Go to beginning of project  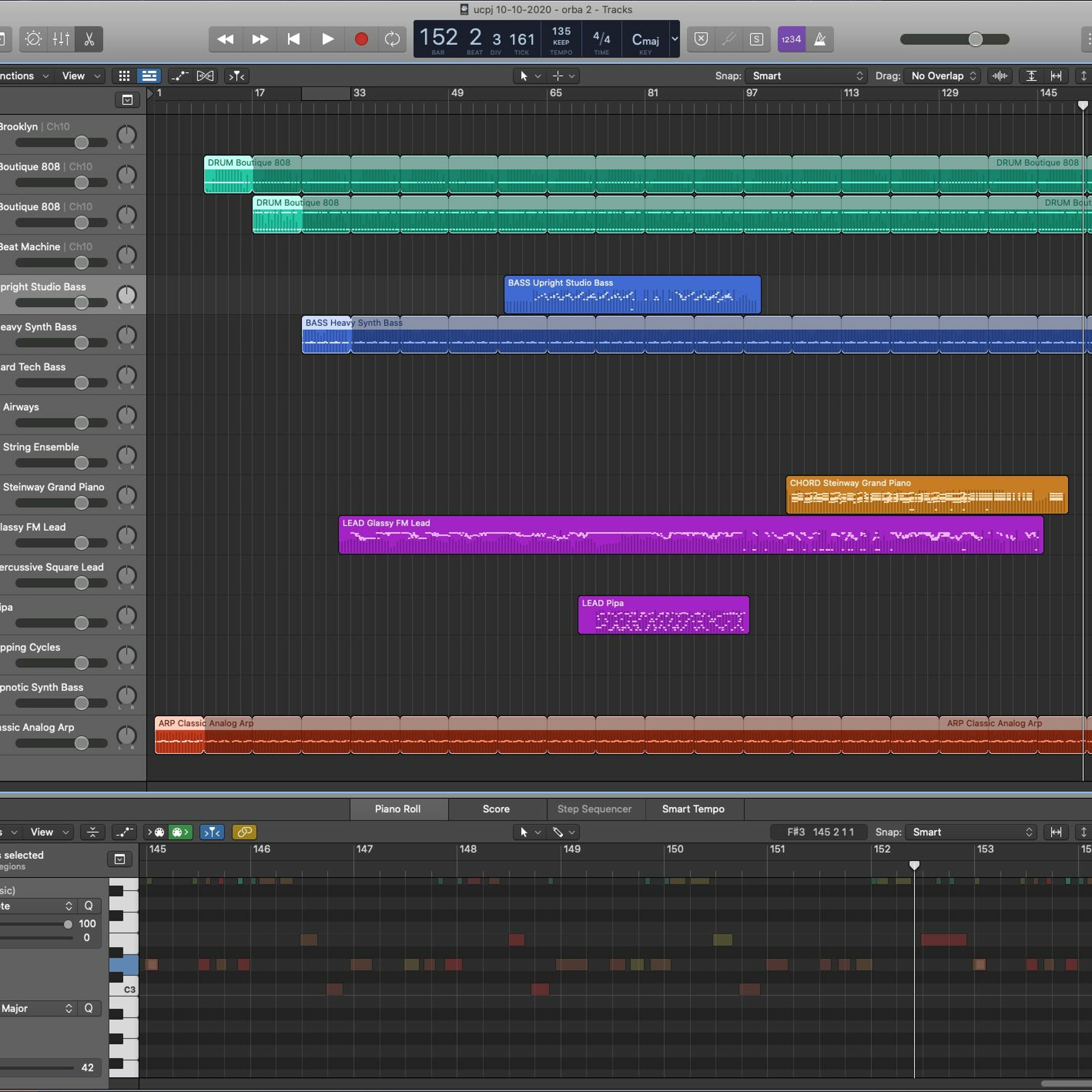tap(293, 39)
